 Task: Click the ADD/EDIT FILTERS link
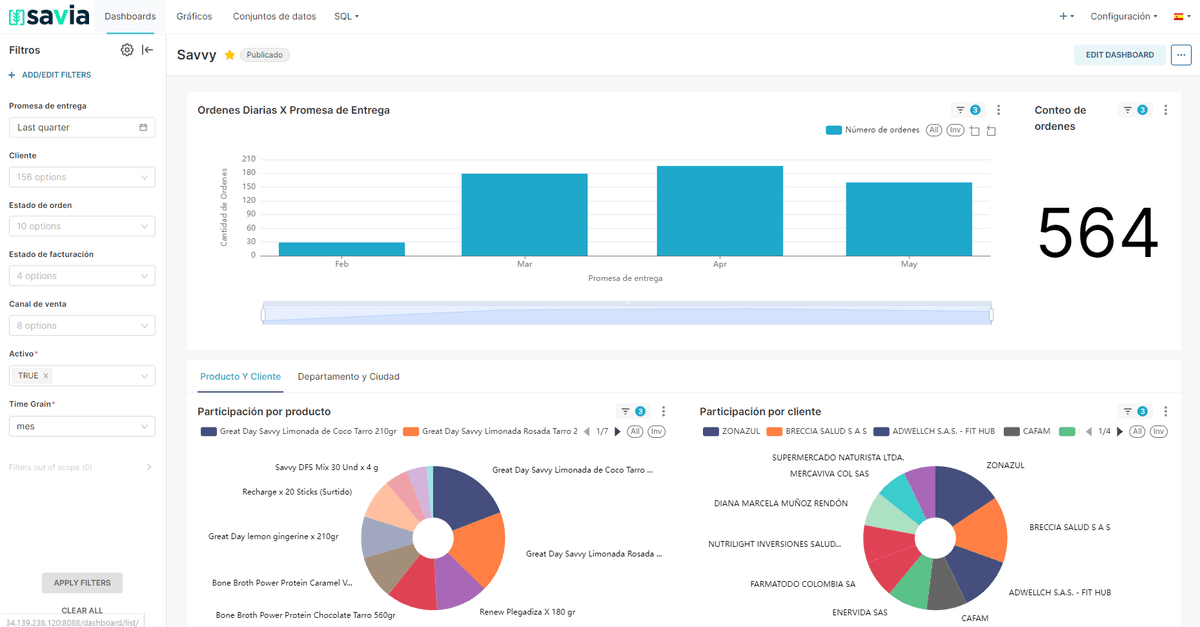tap(50, 75)
